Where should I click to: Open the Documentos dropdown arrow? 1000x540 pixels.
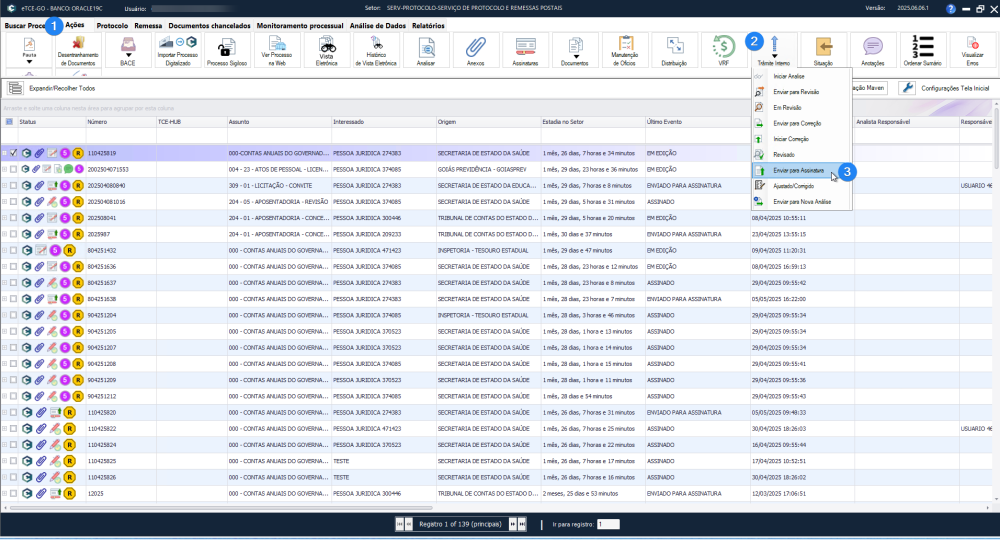pyautogui.click(x=576, y=57)
